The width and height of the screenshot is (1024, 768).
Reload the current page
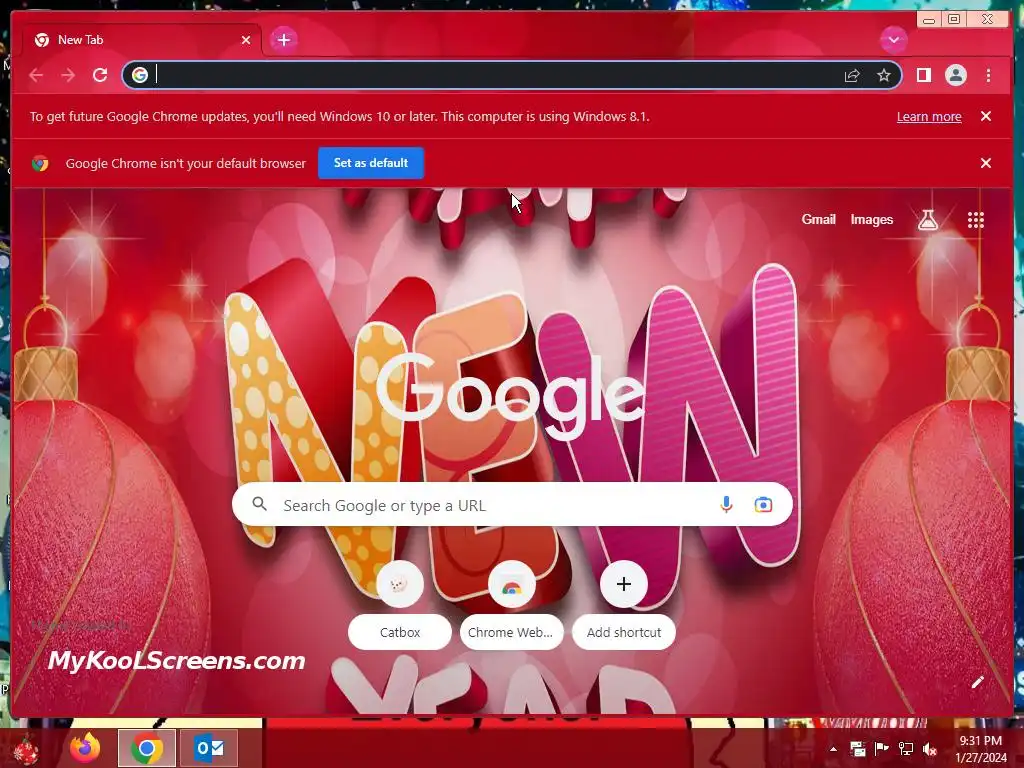click(x=100, y=75)
